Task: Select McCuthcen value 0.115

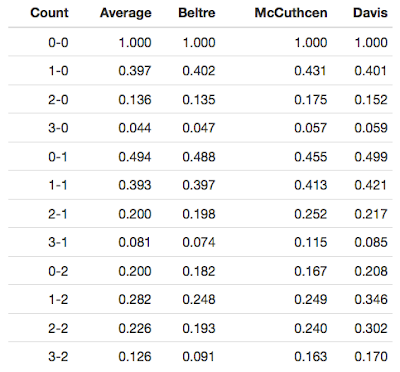Action: pyautogui.click(x=311, y=242)
